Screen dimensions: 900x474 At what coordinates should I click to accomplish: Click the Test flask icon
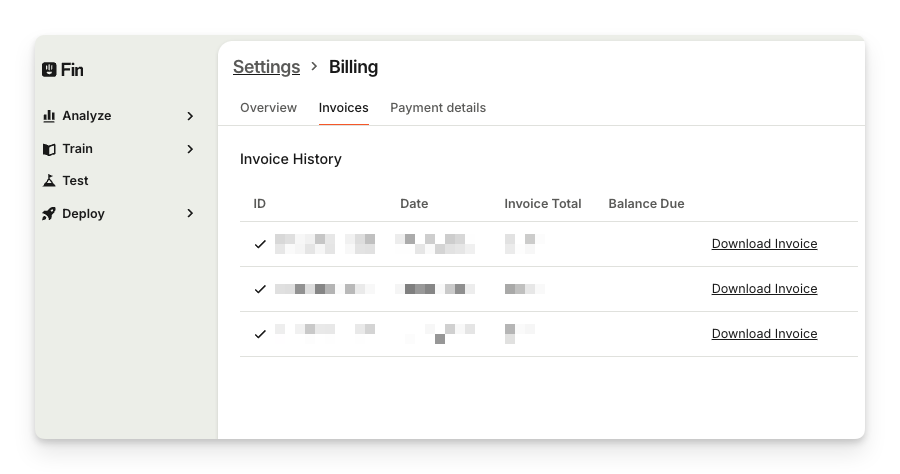coord(49,181)
